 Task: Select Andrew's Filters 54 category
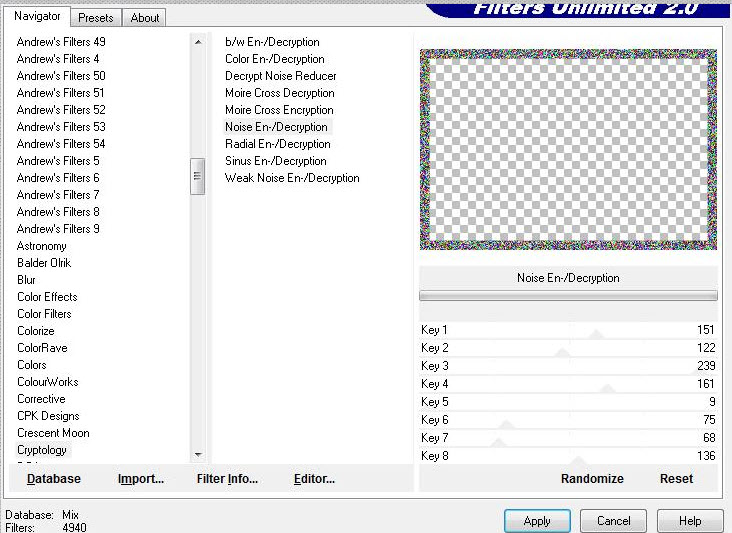pyautogui.click(x=61, y=144)
